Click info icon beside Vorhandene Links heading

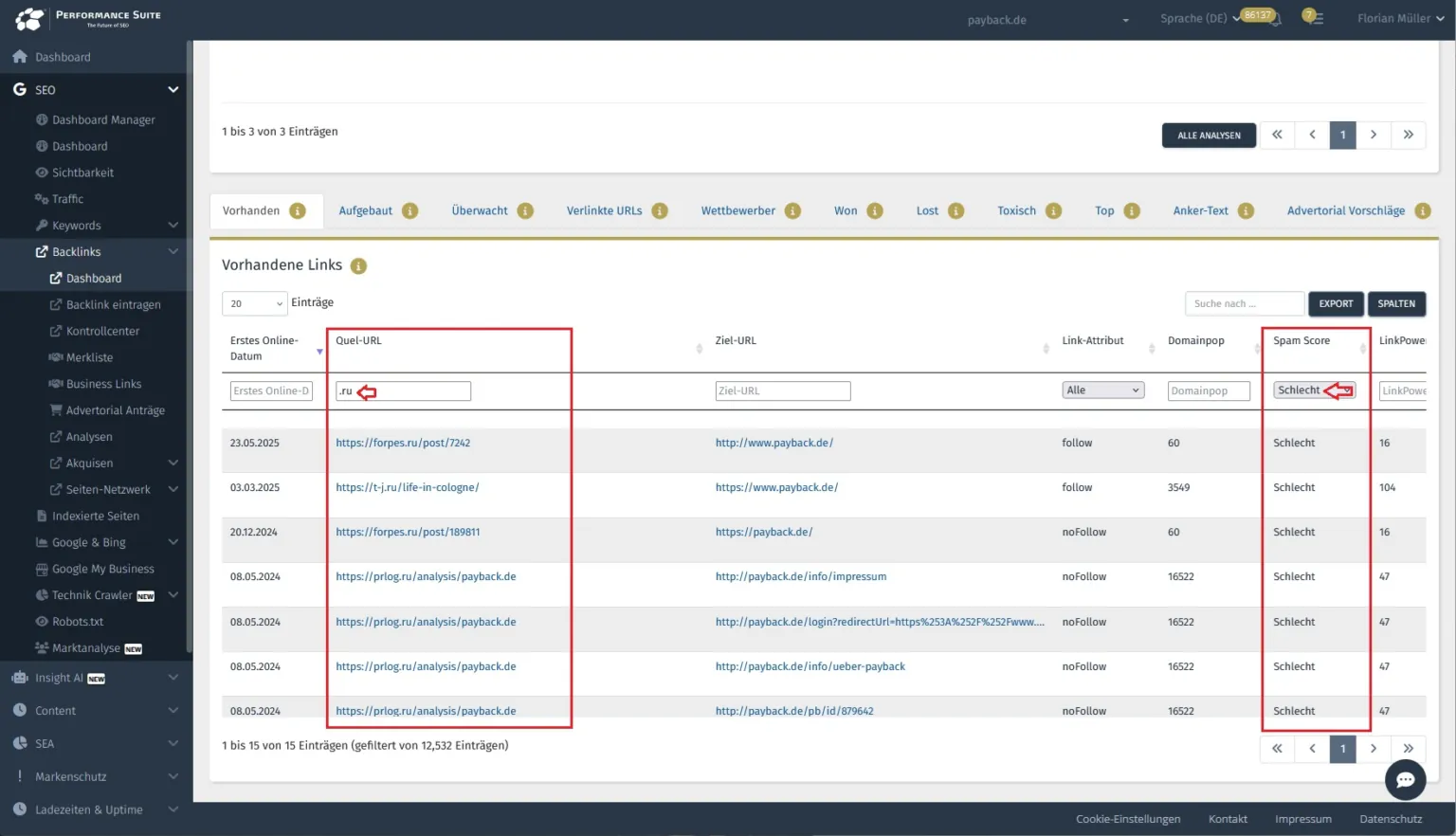pyautogui.click(x=358, y=266)
